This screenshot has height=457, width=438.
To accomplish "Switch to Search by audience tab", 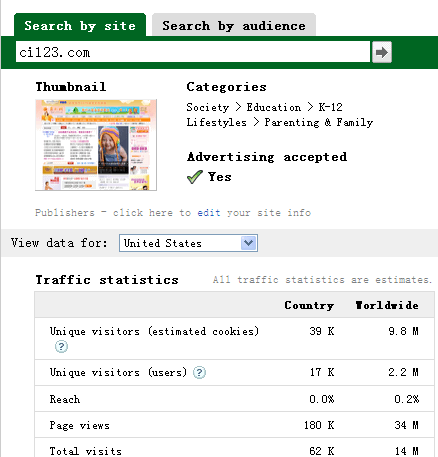I will coord(234,25).
